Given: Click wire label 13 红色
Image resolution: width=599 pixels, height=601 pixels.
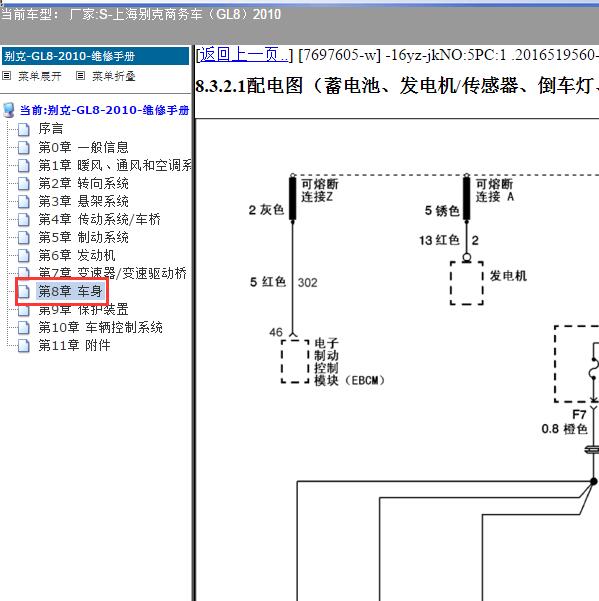Looking at the screenshot, I should click(439, 240).
